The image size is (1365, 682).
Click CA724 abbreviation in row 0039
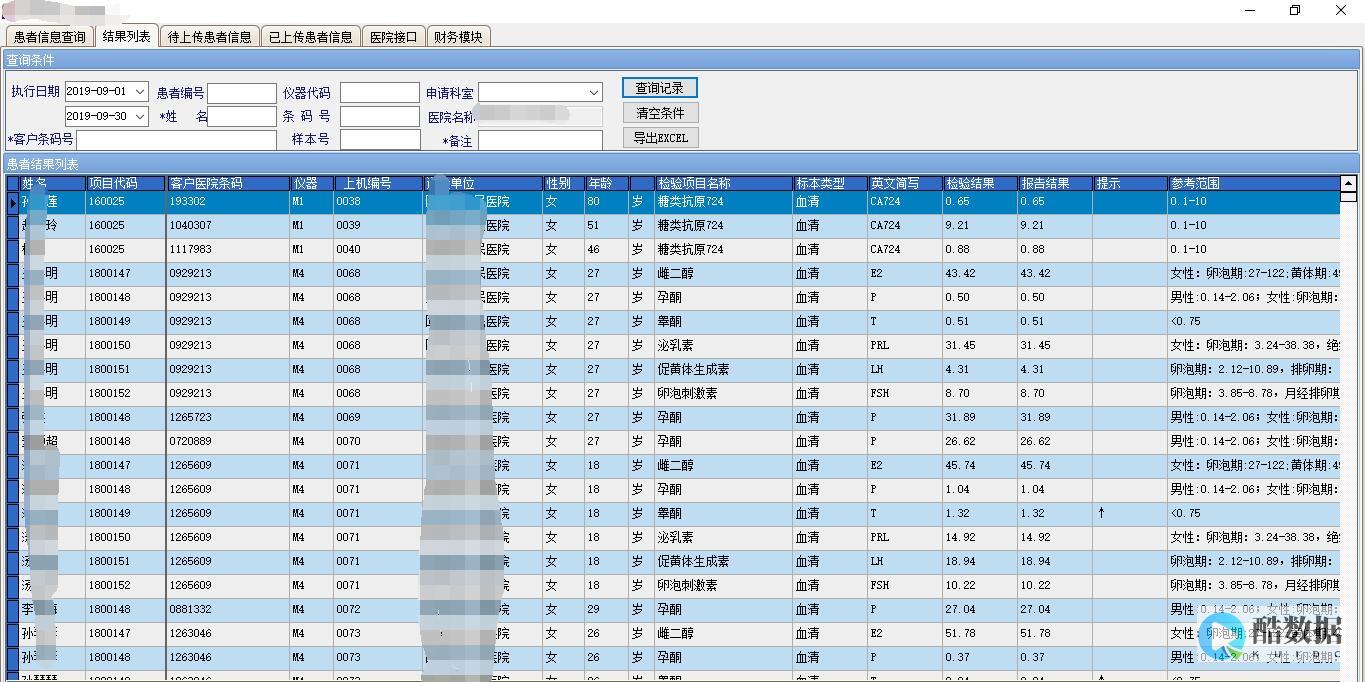pyautogui.click(x=904, y=225)
